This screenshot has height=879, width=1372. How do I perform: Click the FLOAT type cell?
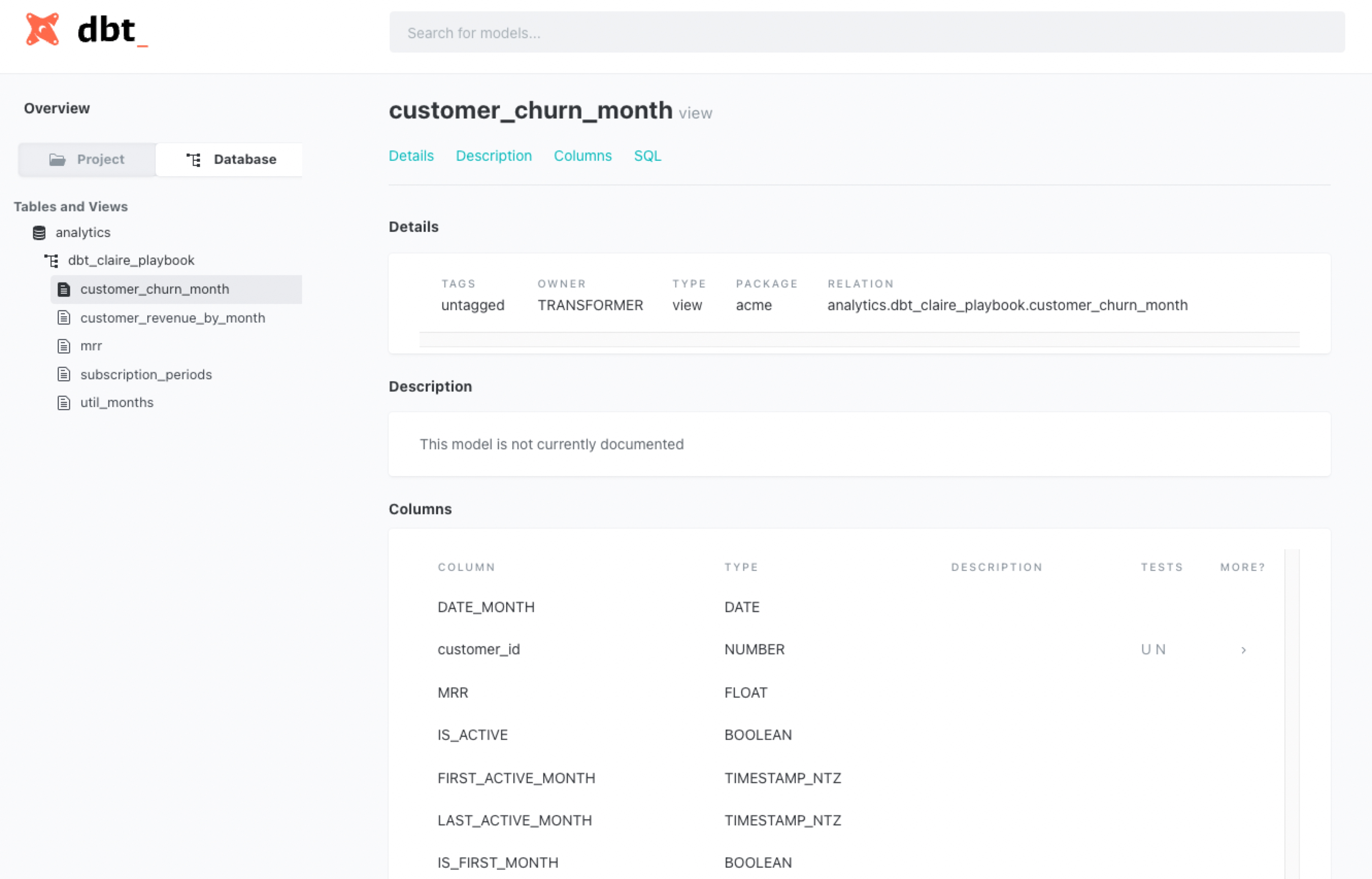(746, 693)
